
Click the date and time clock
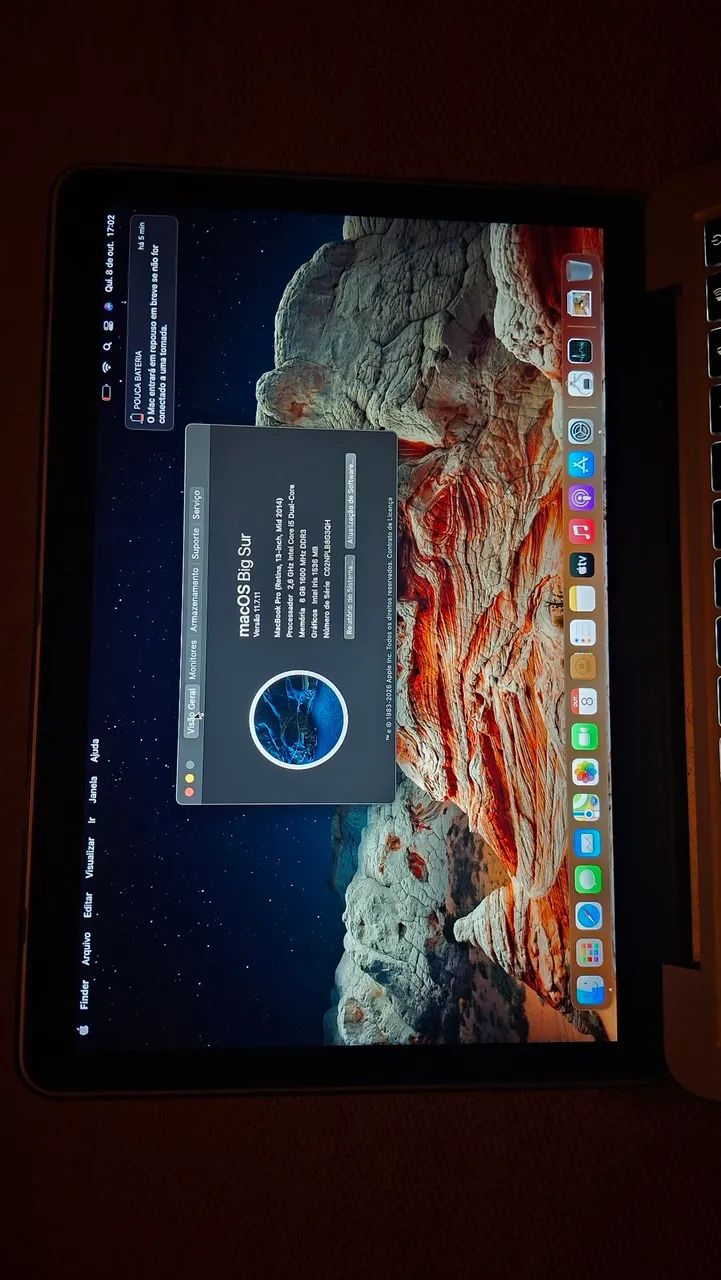tap(110, 253)
